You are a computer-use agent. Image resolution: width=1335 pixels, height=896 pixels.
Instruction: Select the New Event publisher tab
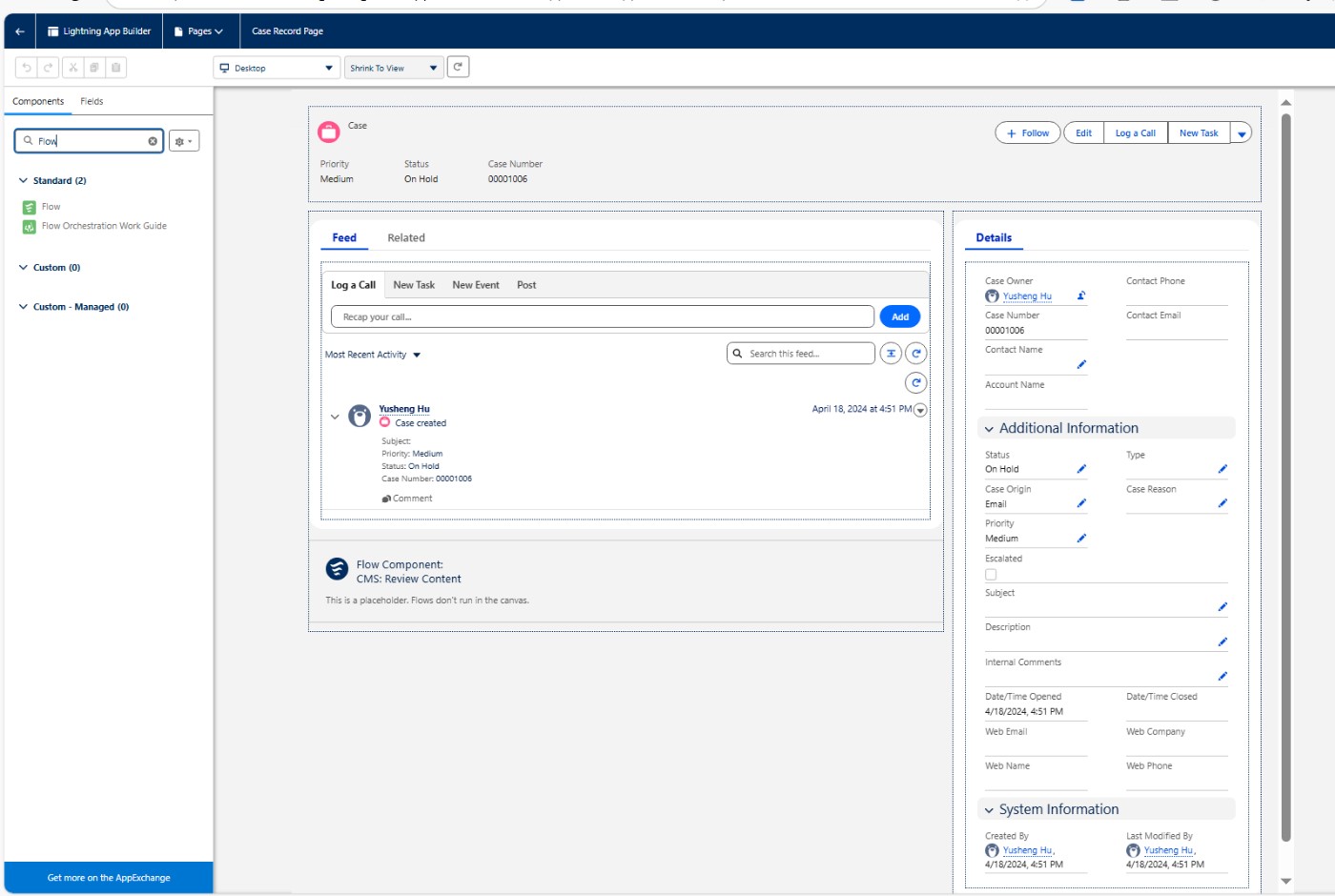476,285
